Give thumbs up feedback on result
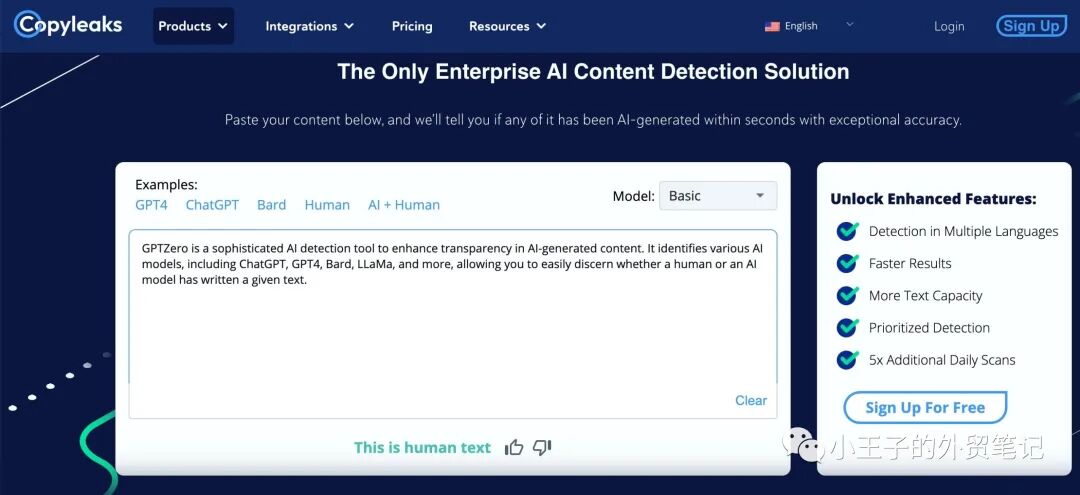Image resolution: width=1080 pixels, height=495 pixels. (x=514, y=448)
